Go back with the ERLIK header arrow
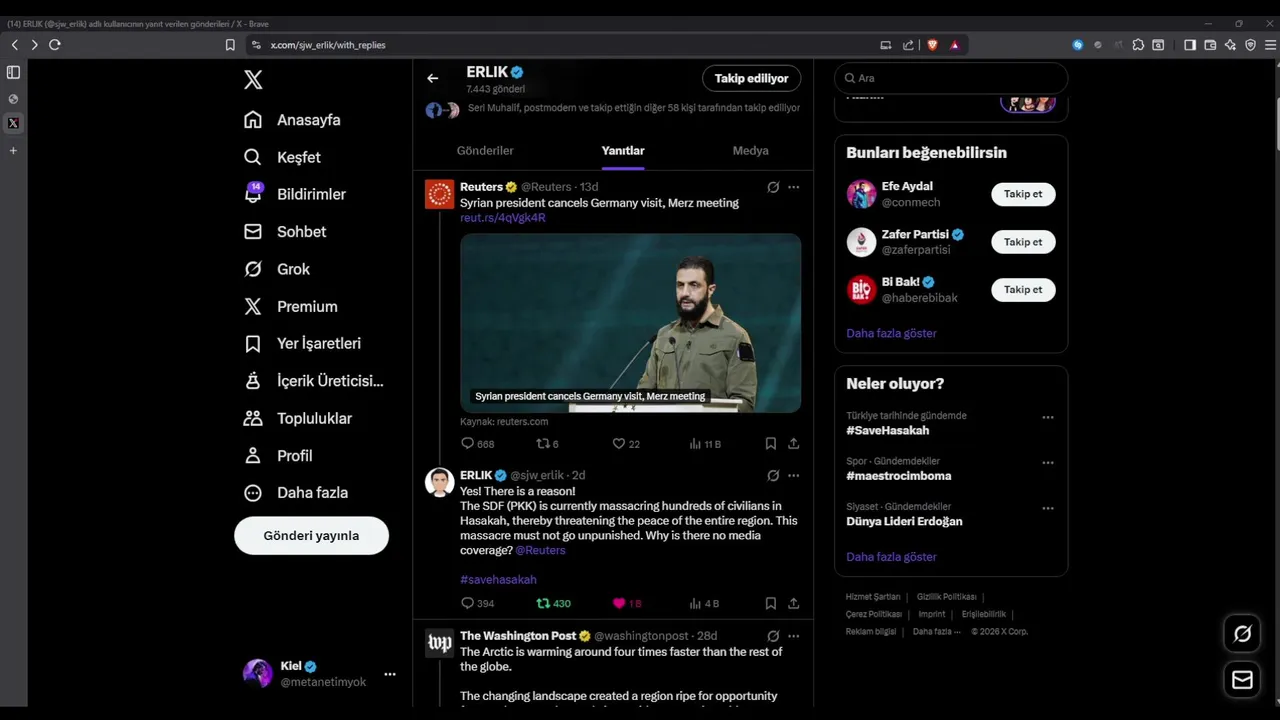Viewport: 1280px width, 720px height. click(432, 78)
